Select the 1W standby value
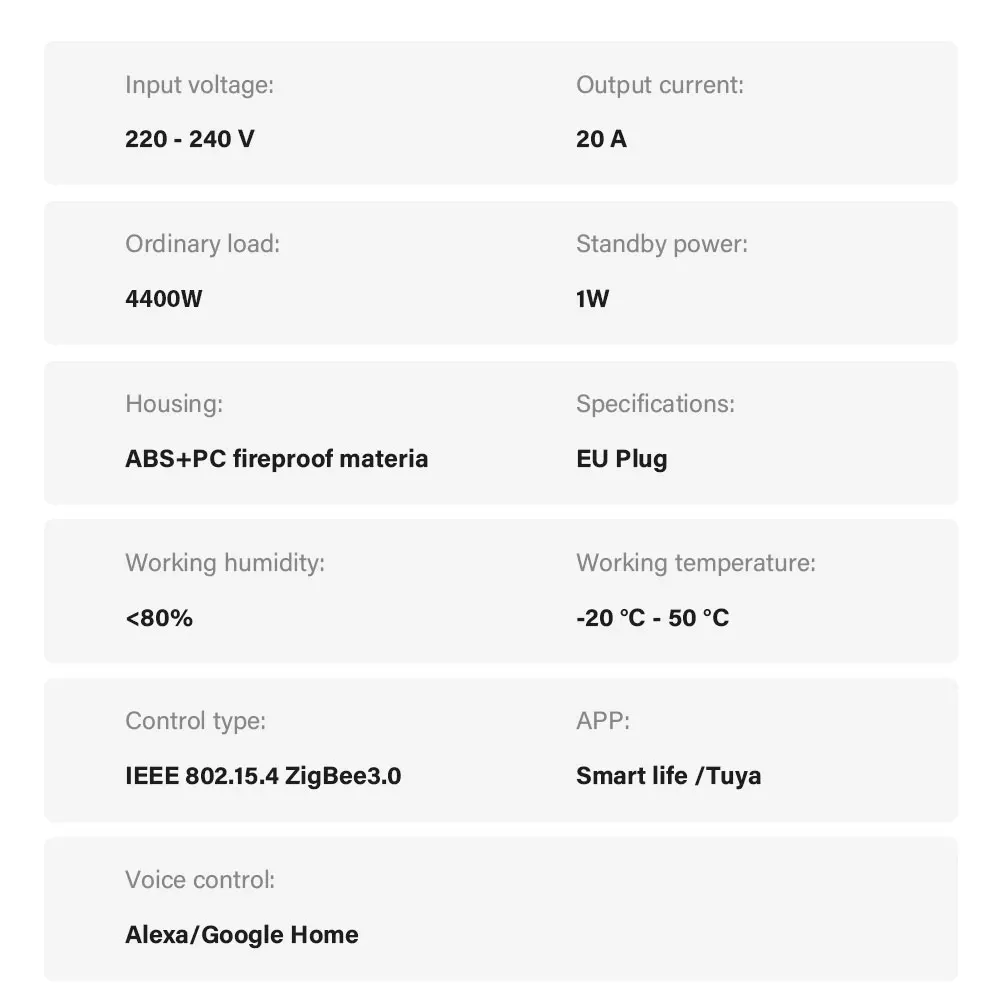The width and height of the screenshot is (1000, 996). [592, 298]
